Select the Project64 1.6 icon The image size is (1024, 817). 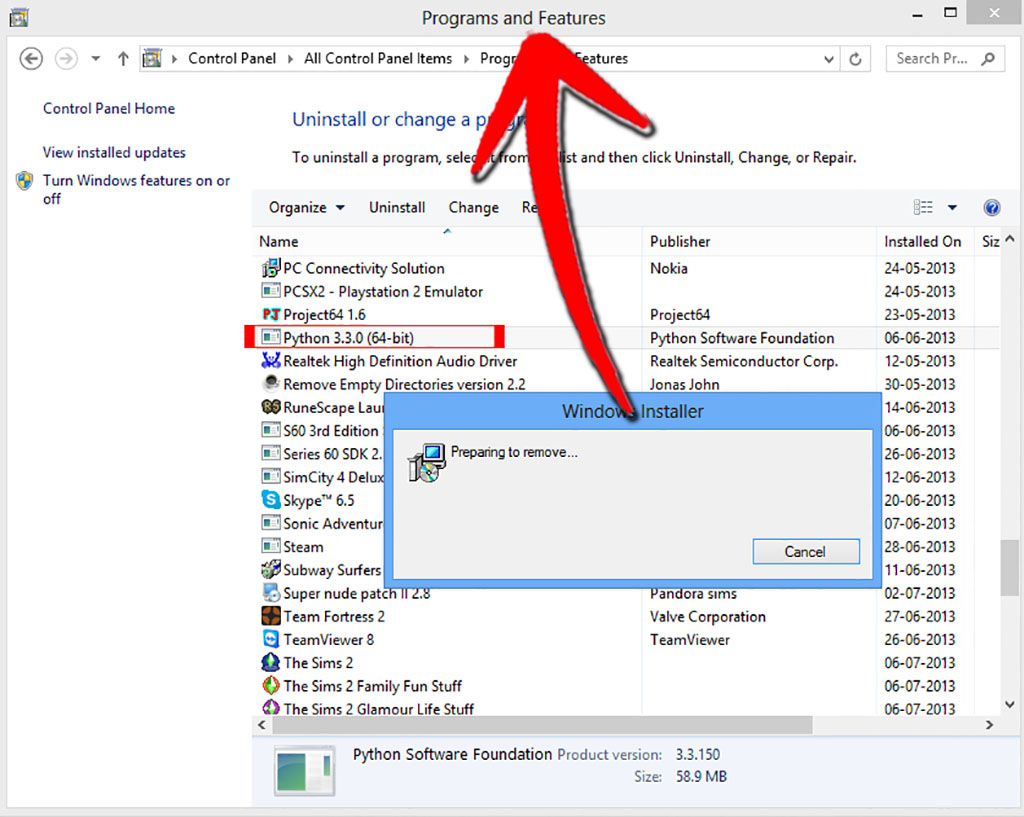(x=271, y=314)
